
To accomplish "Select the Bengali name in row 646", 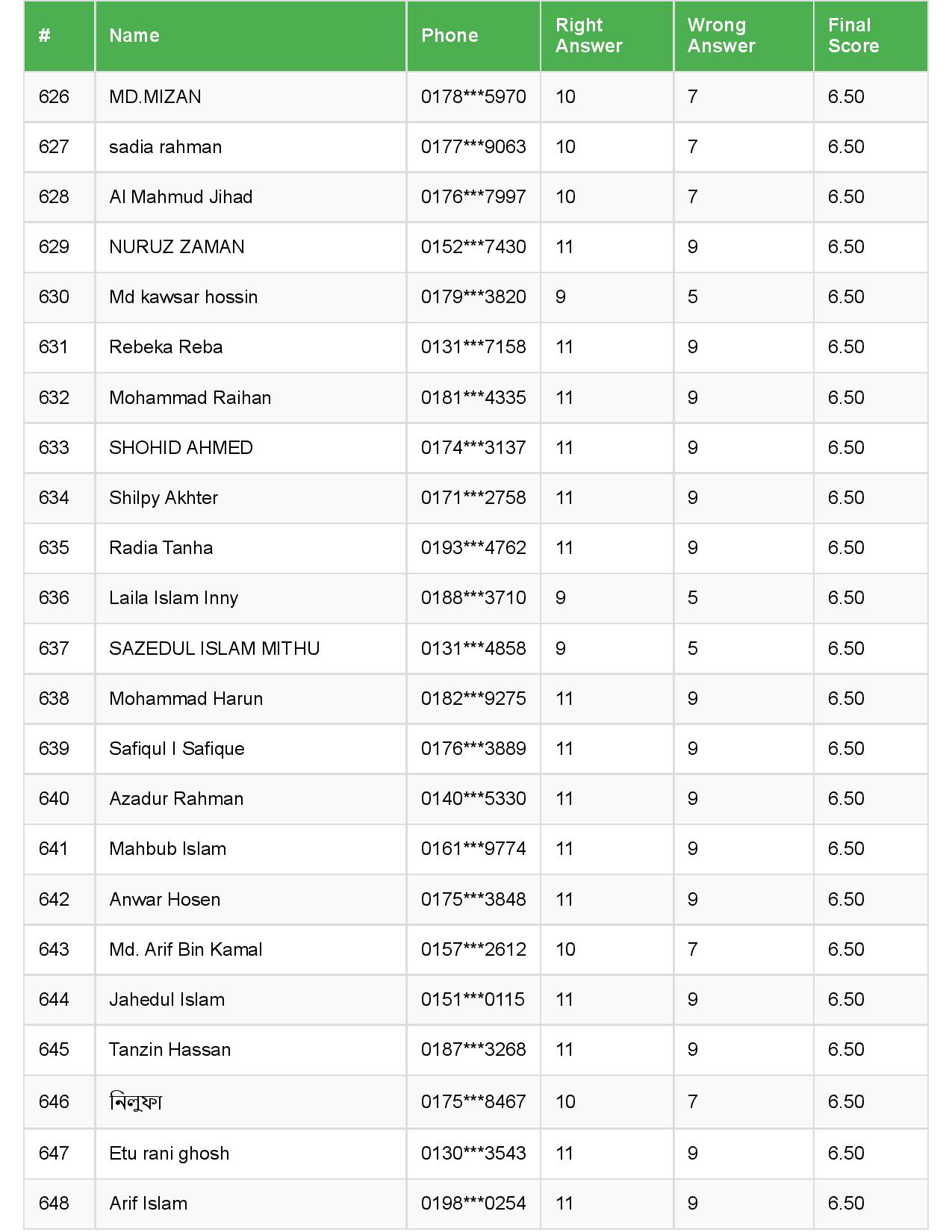I will (136, 1102).
